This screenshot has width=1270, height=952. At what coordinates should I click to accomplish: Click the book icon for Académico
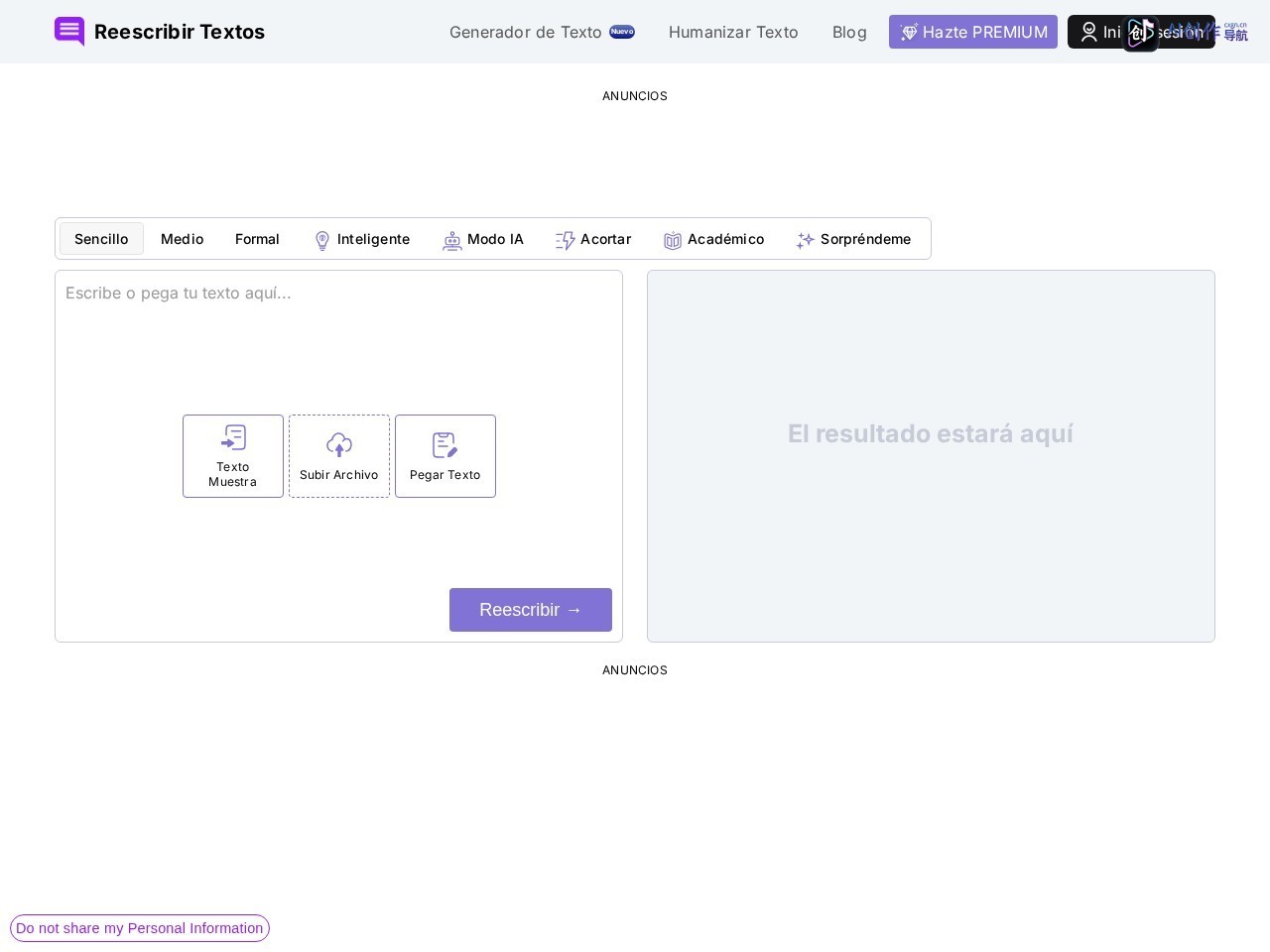673,240
